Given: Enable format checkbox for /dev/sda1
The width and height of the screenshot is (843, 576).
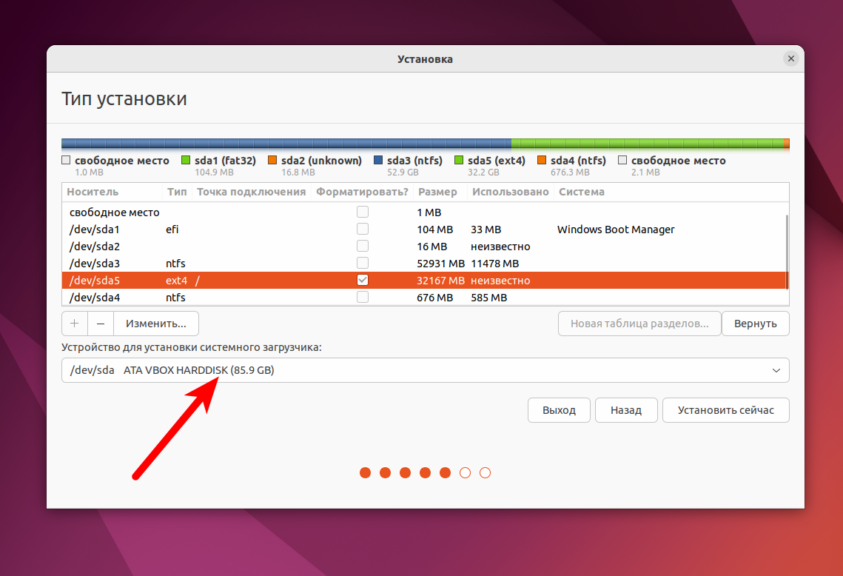Looking at the screenshot, I should click(x=362, y=229).
